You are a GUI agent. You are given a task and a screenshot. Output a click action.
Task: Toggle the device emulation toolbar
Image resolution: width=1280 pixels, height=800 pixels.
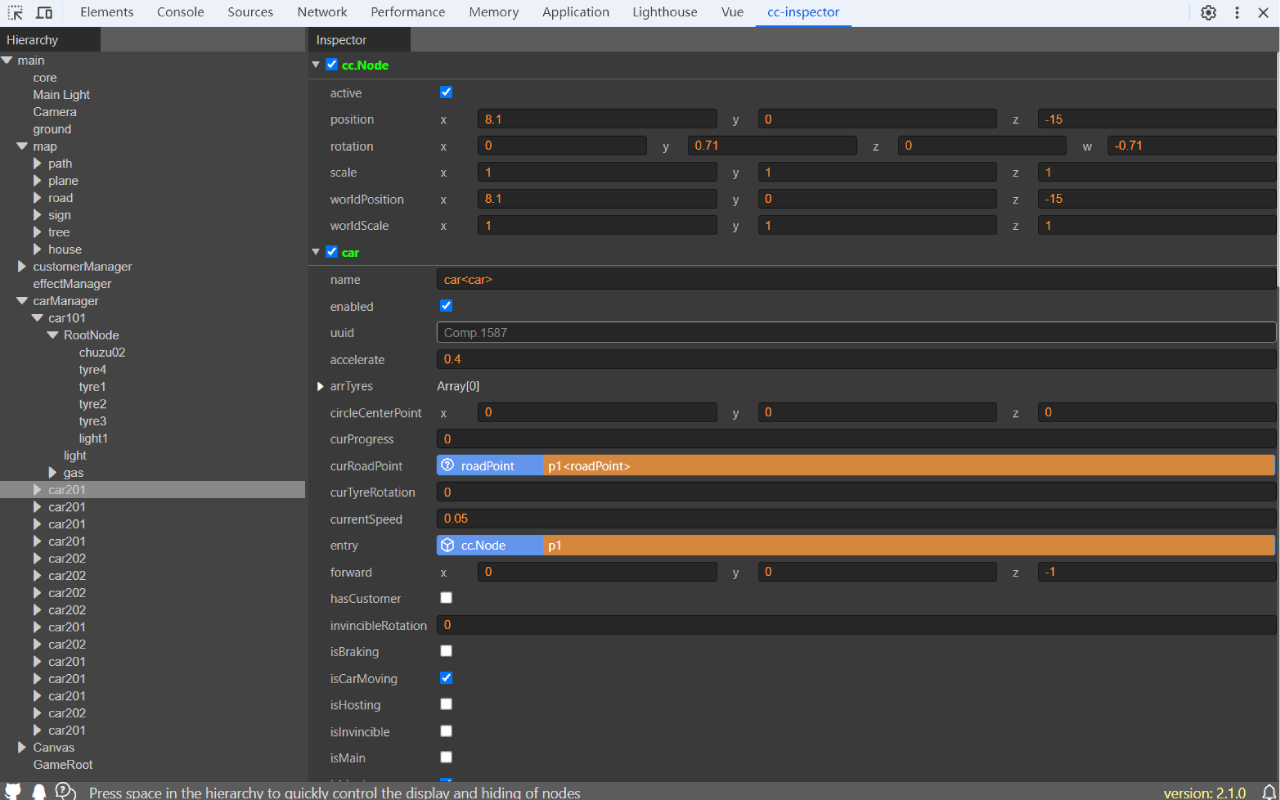42,12
